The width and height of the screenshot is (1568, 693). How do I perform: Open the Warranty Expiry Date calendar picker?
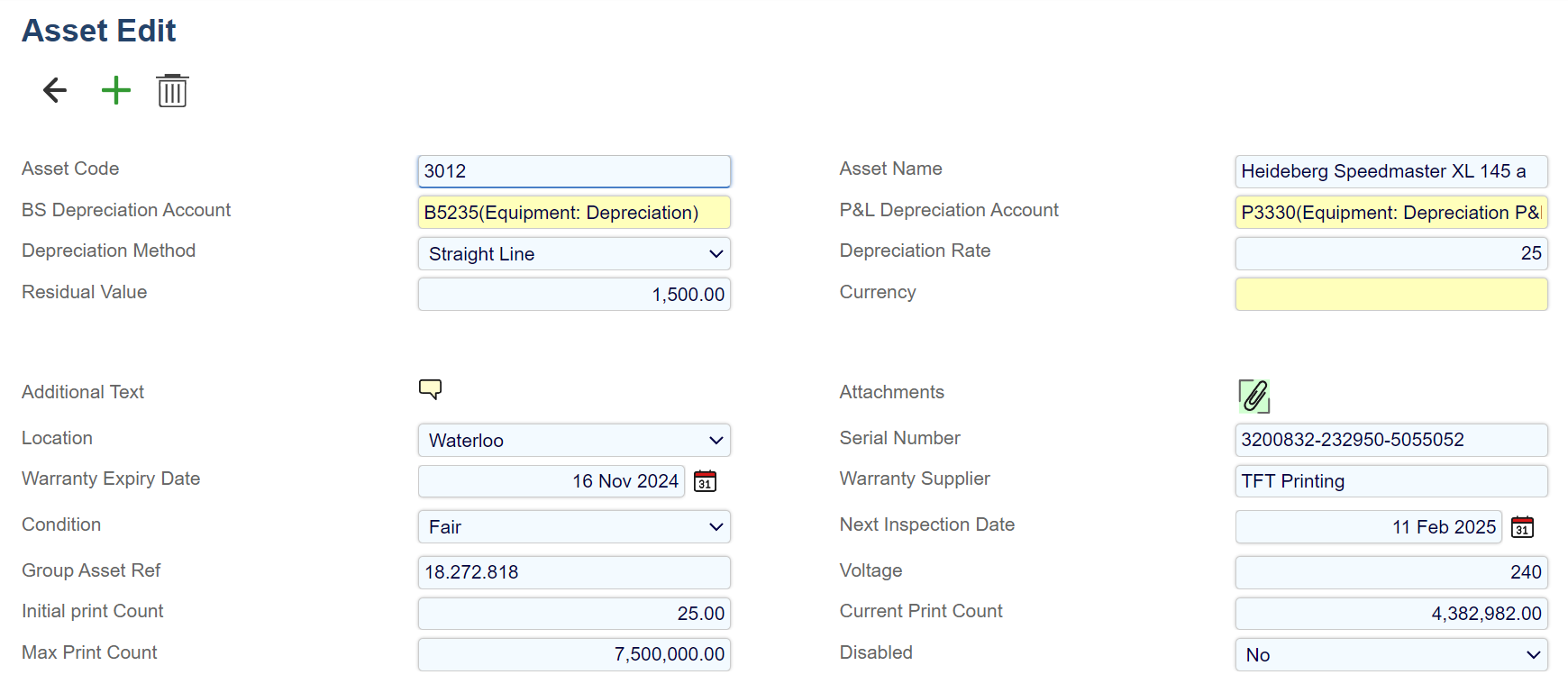pyautogui.click(x=705, y=481)
